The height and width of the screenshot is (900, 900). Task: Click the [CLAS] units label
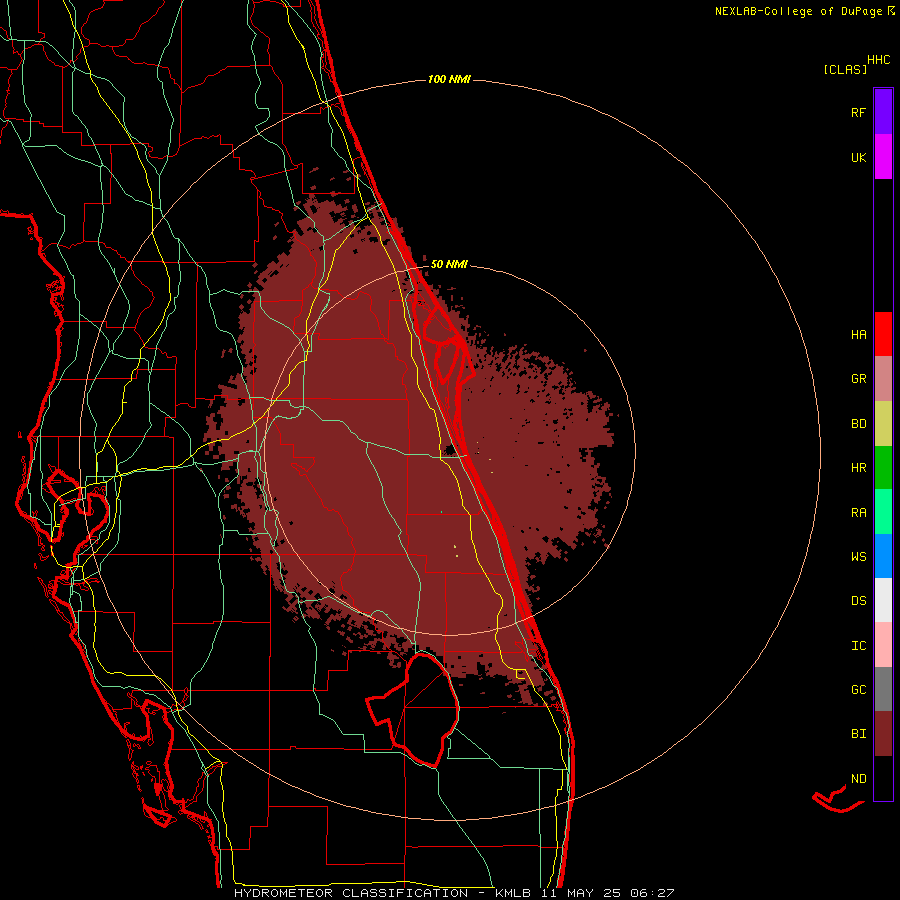coord(845,69)
